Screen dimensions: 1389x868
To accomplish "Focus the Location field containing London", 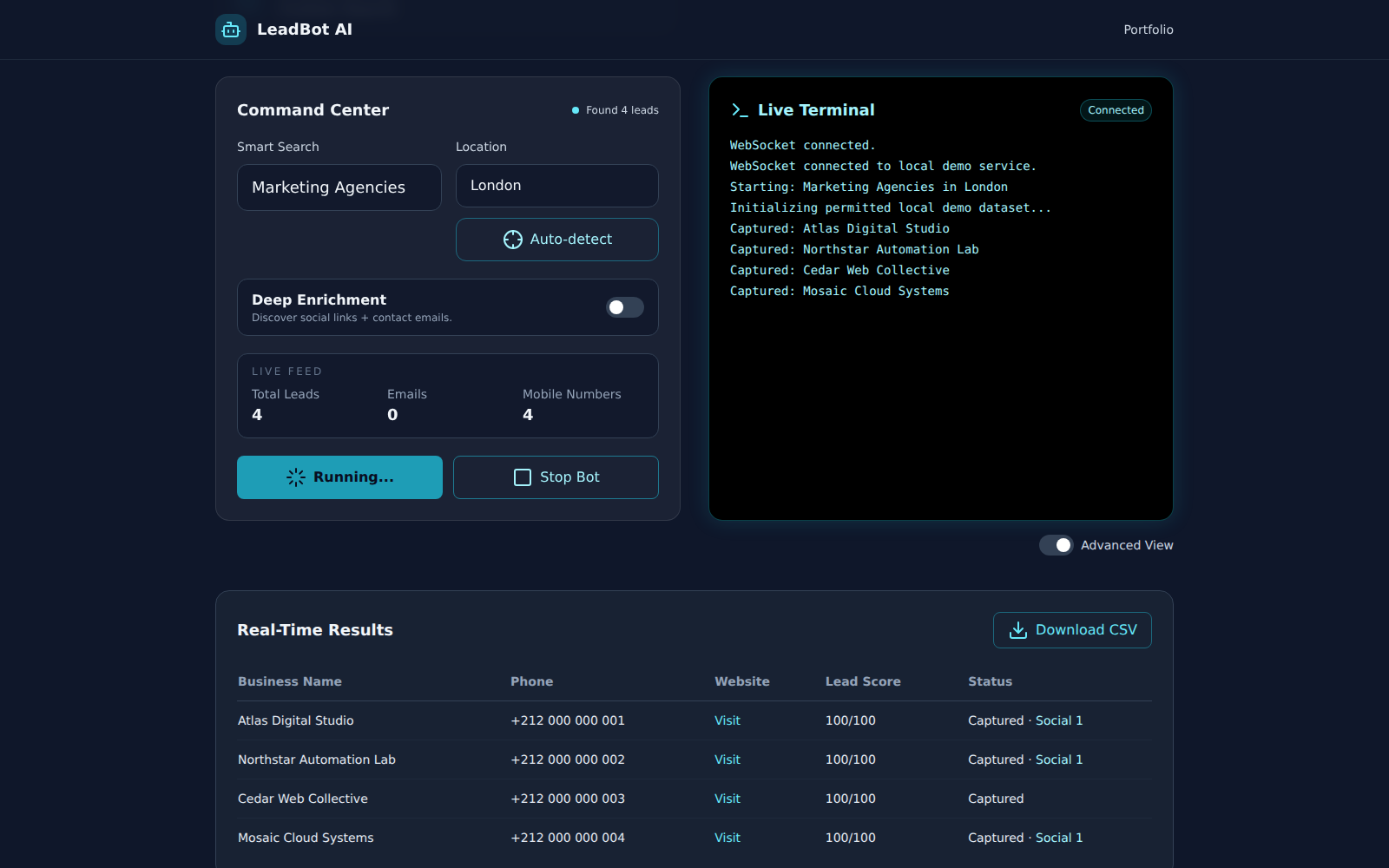I will [x=557, y=186].
